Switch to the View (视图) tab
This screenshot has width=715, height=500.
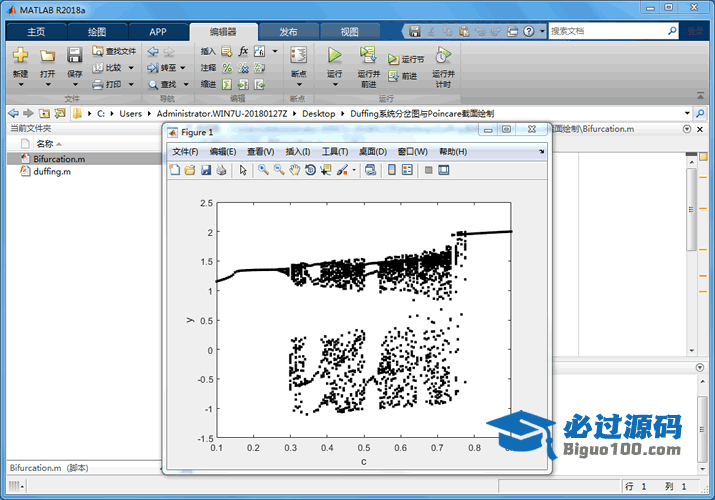(349, 32)
